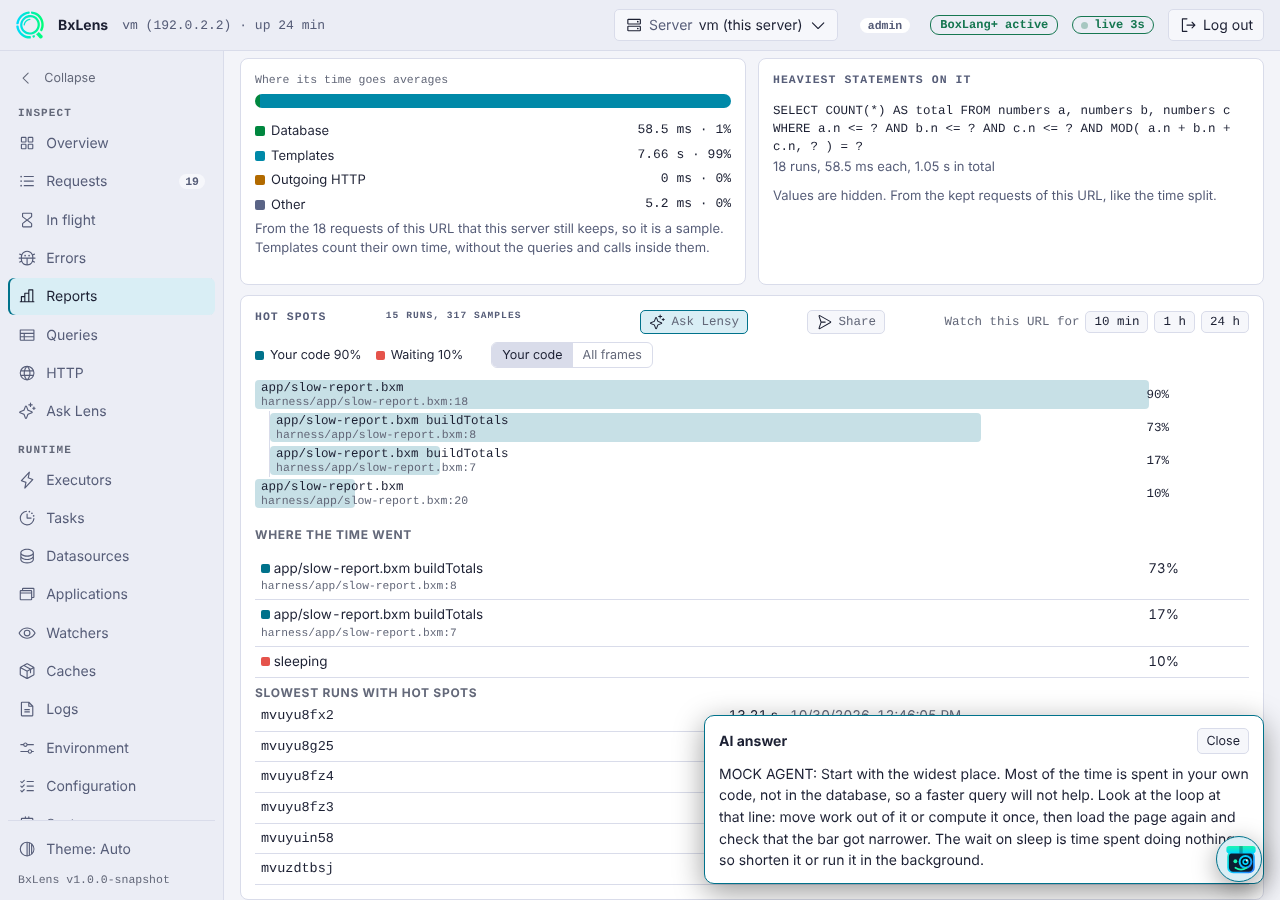Image resolution: width=1280 pixels, height=900 pixels.
Task: Open slowest run mvuyu8fx2
Action: point(297,715)
